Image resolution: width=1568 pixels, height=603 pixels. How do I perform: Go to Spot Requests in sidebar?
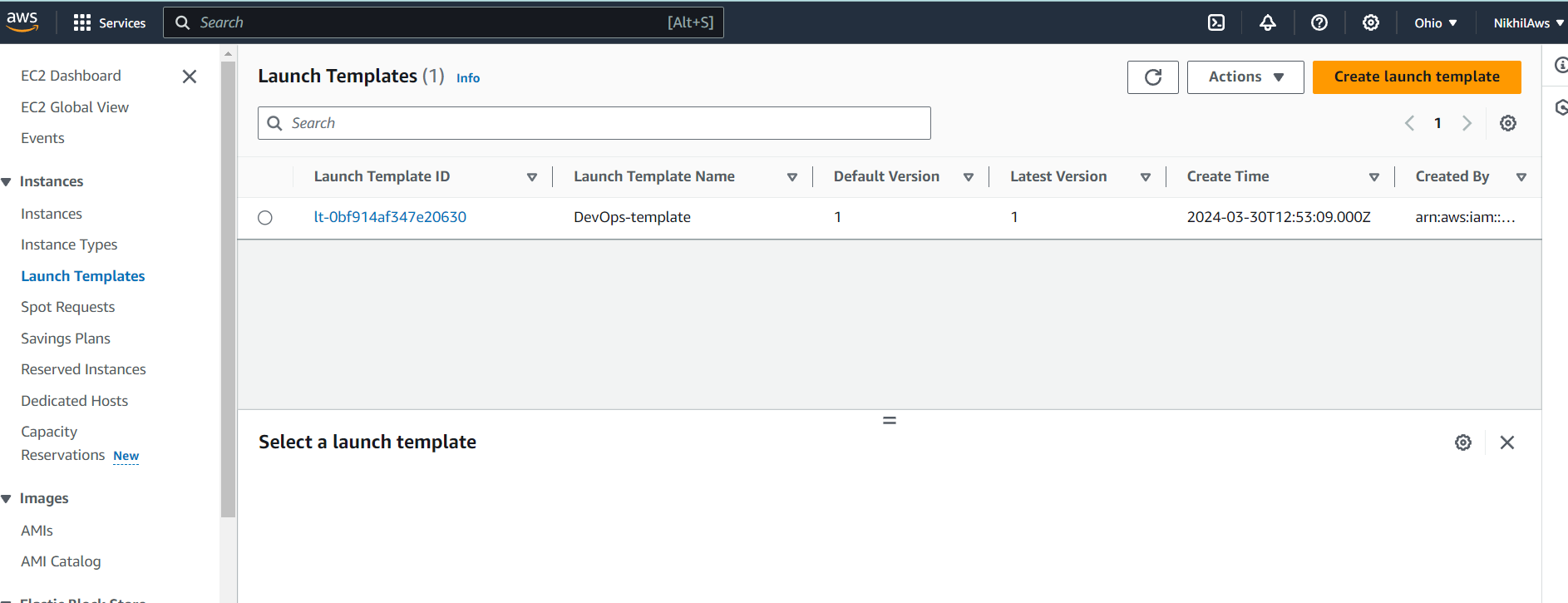pyautogui.click(x=68, y=307)
